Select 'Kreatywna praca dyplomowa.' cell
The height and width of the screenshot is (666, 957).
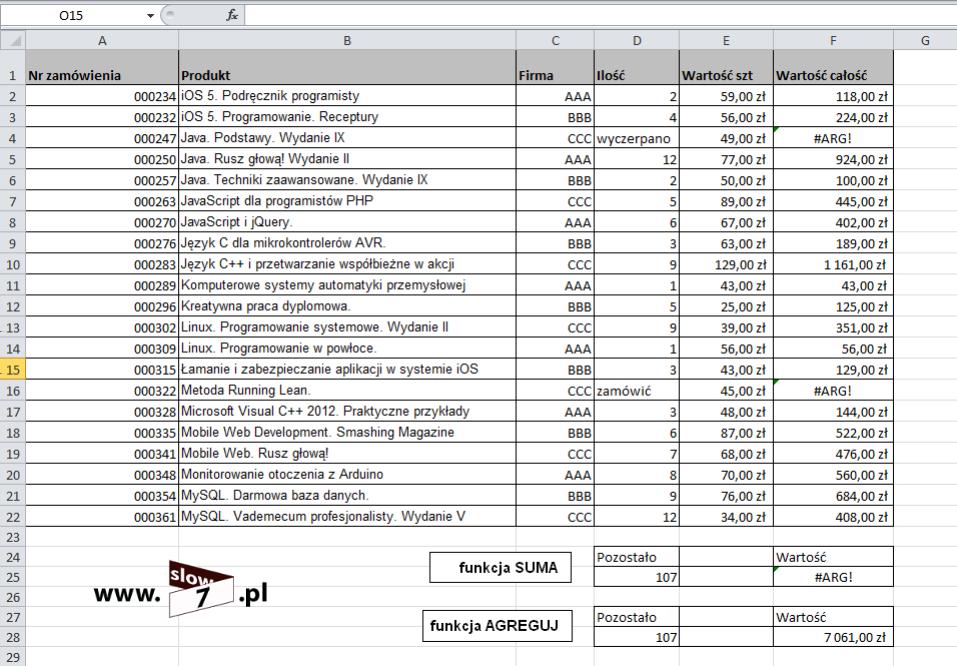click(347, 306)
